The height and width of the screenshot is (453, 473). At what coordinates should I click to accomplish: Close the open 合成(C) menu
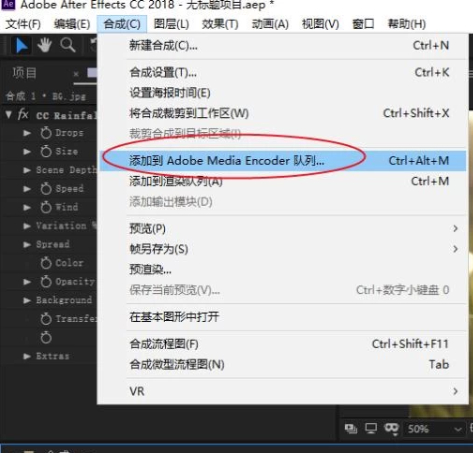122,24
